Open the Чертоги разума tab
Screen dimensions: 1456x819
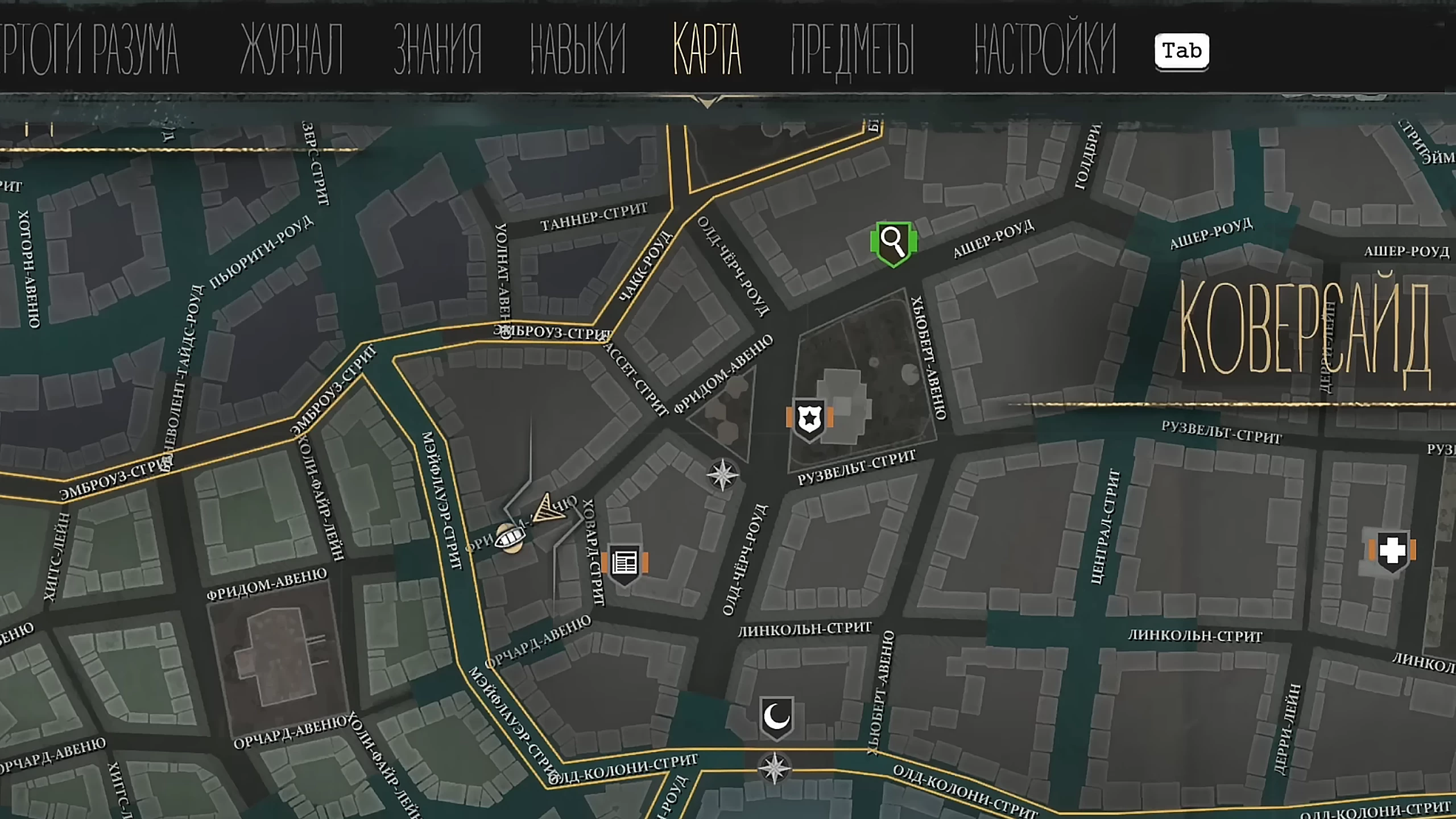[90, 49]
